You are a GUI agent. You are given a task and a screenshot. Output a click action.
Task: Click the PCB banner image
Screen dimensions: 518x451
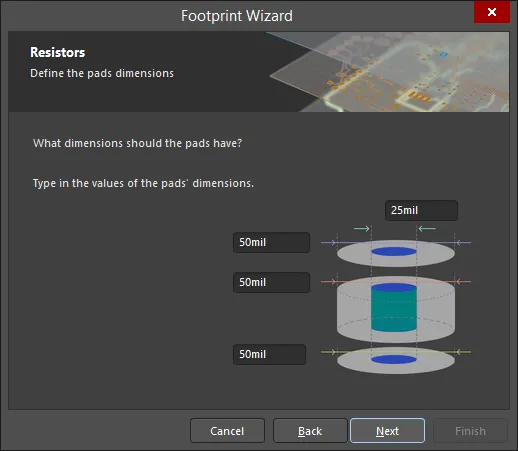[389, 72]
